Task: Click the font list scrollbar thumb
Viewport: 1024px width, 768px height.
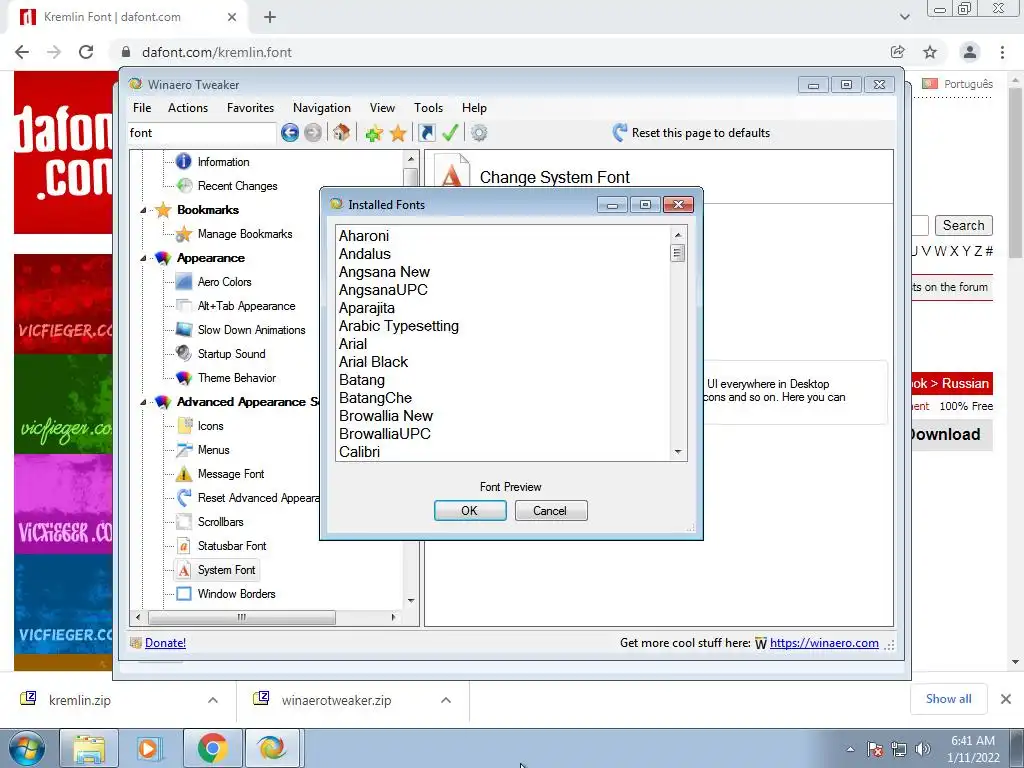Action: point(678,253)
